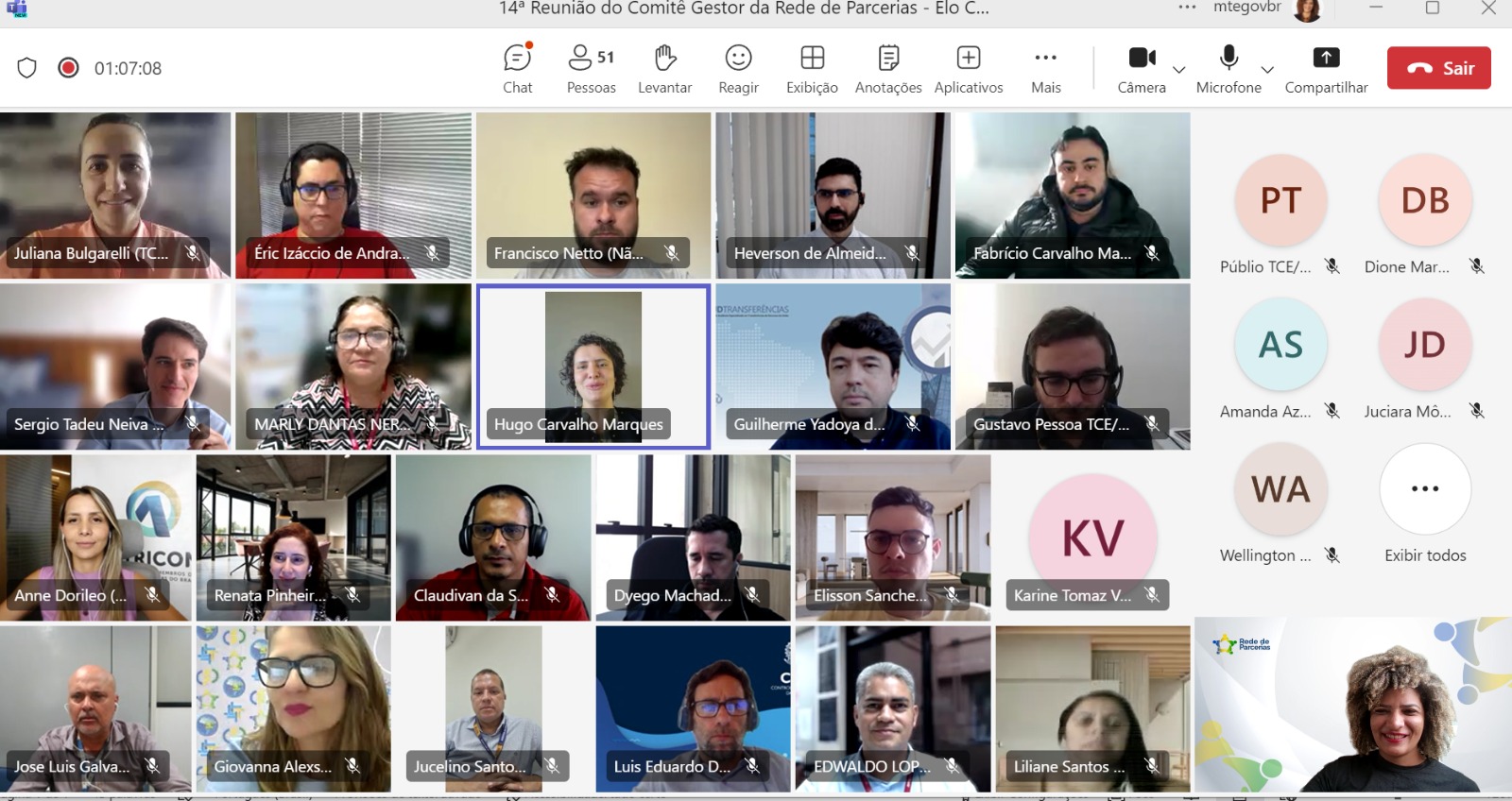The height and width of the screenshot is (801, 1512).
Task: Select Guilherme Yadoya's video tile
Action: point(833,366)
